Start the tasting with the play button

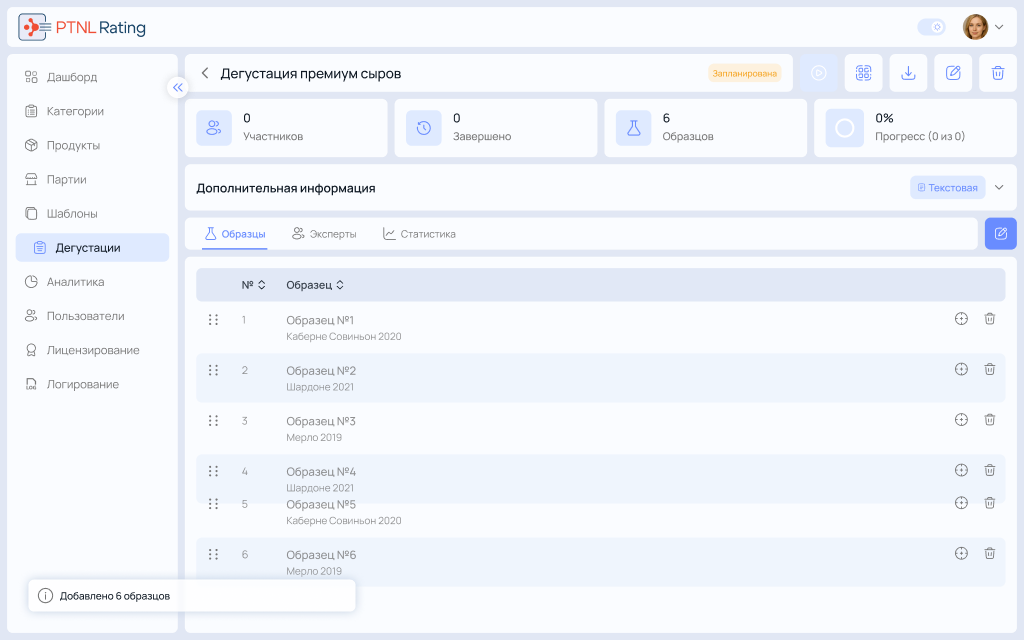(818, 73)
